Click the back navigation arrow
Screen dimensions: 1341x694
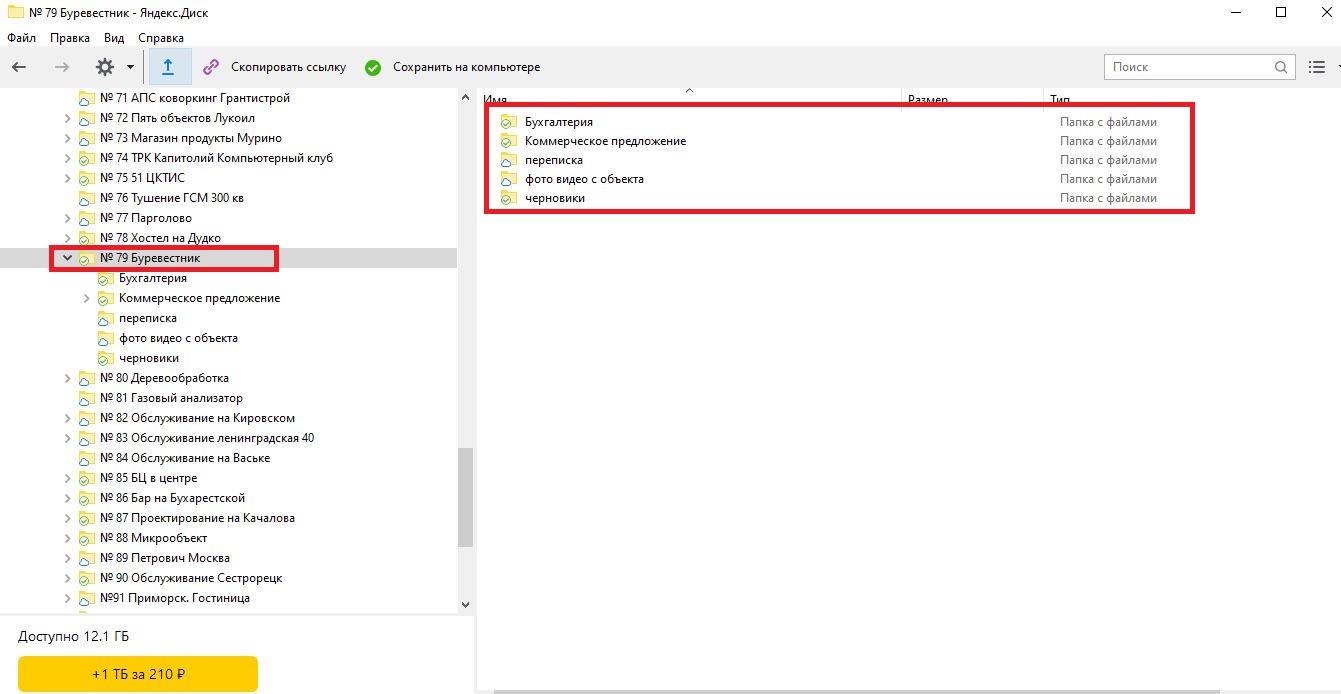[x=19, y=67]
